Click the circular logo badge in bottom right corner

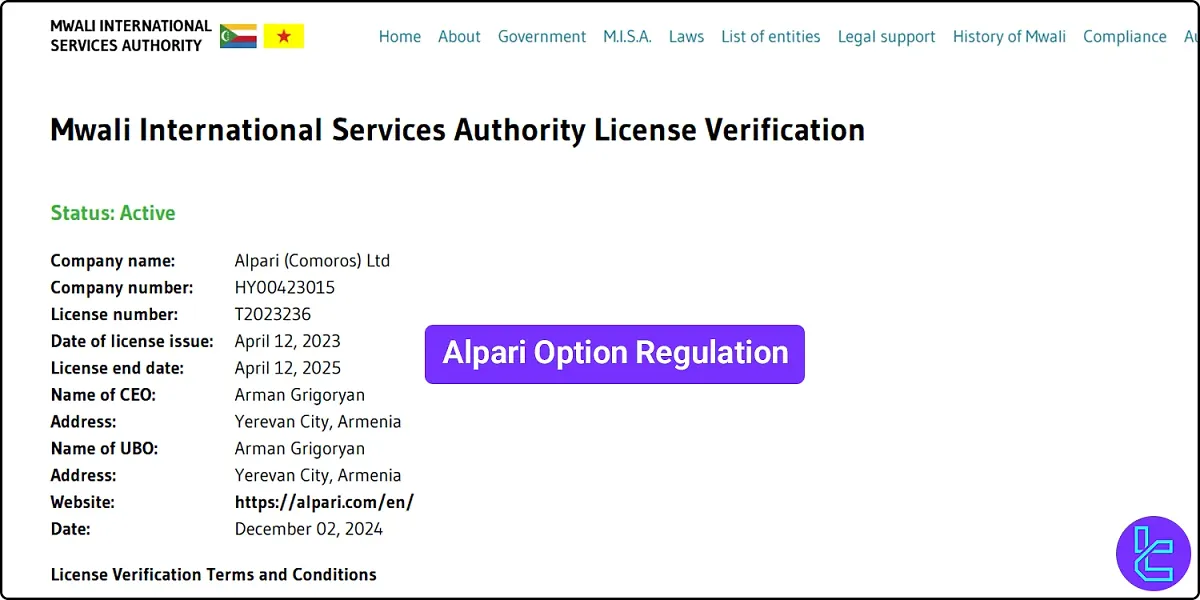pos(1153,553)
